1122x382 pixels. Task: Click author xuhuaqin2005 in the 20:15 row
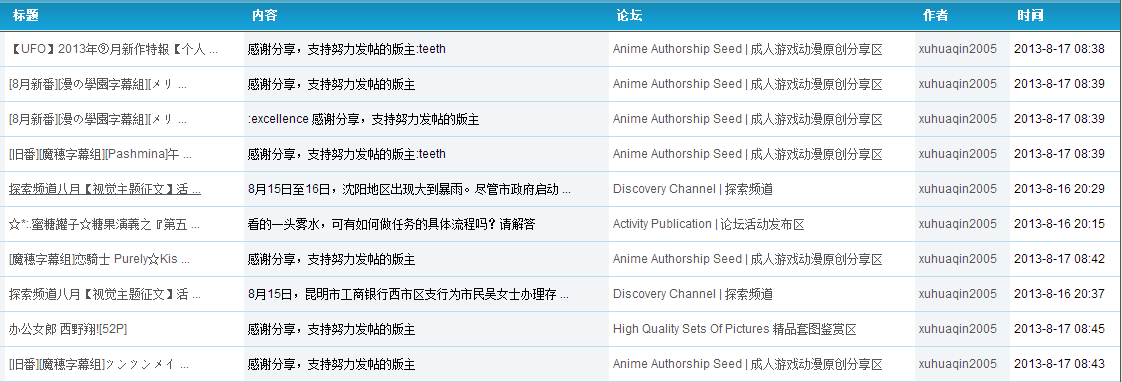coord(957,225)
